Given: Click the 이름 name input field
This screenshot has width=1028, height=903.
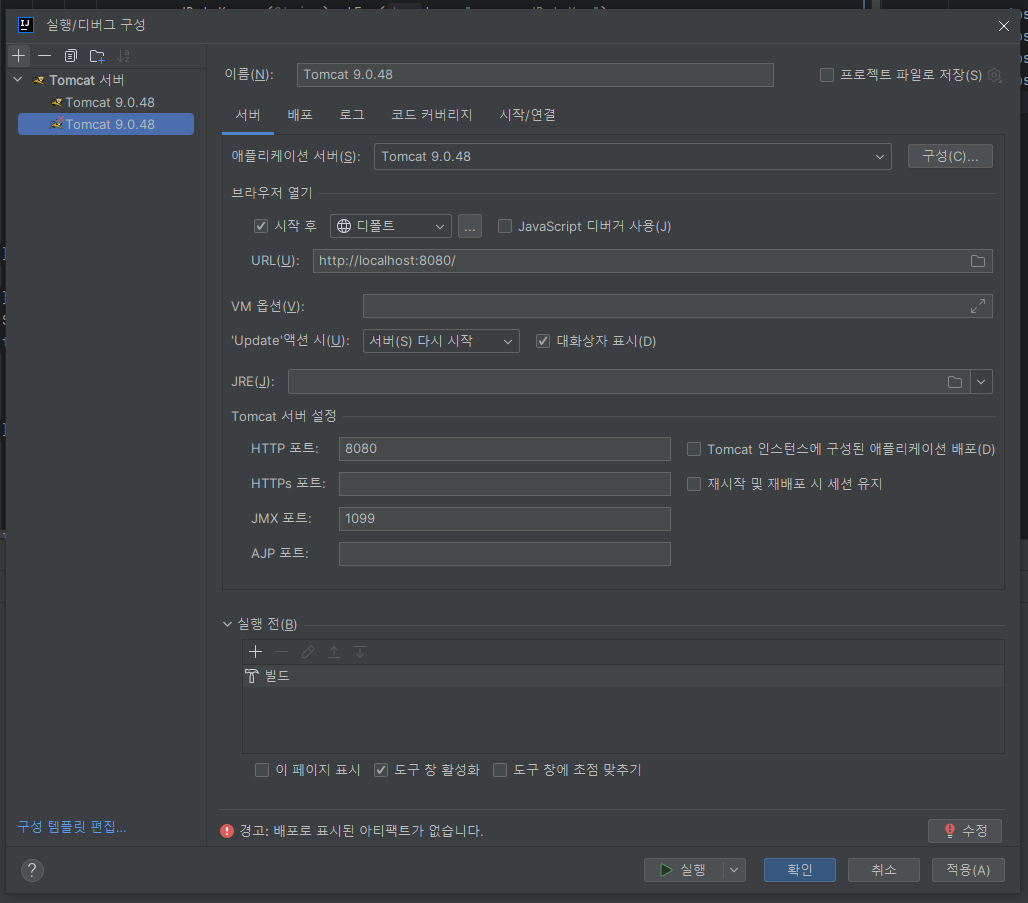Looking at the screenshot, I should pos(535,75).
